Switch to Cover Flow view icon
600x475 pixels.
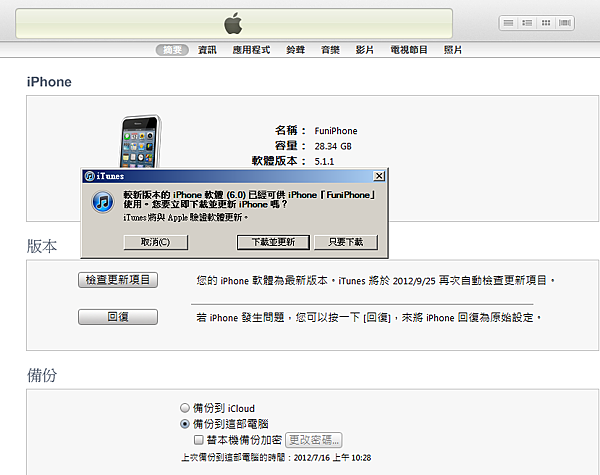564,23
